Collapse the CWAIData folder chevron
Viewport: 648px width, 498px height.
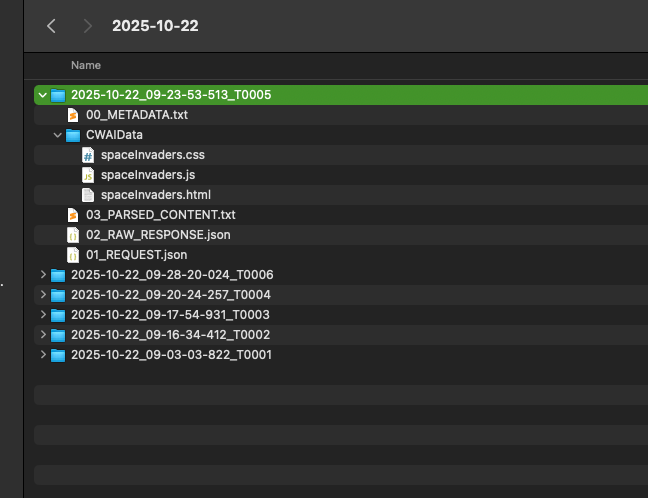pos(57,135)
